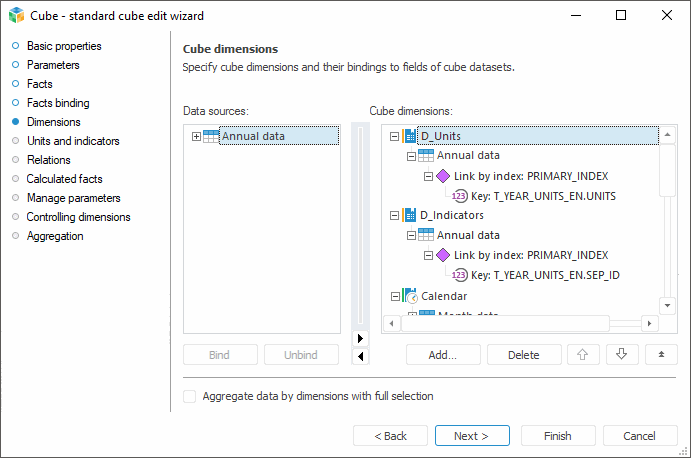Image resolution: width=691 pixels, height=458 pixels.
Task: Open the Calculated facts wizard page
Action: pos(64,179)
